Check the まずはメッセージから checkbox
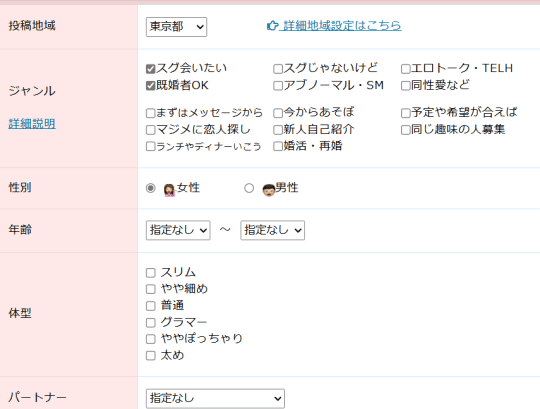The width and height of the screenshot is (540, 409). [x=150, y=113]
